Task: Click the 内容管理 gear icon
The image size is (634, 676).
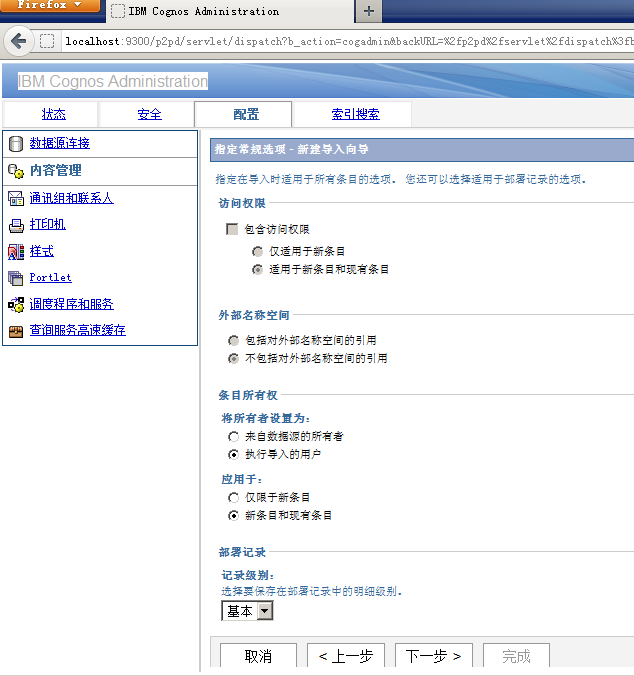Action: (x=16, y=171)
